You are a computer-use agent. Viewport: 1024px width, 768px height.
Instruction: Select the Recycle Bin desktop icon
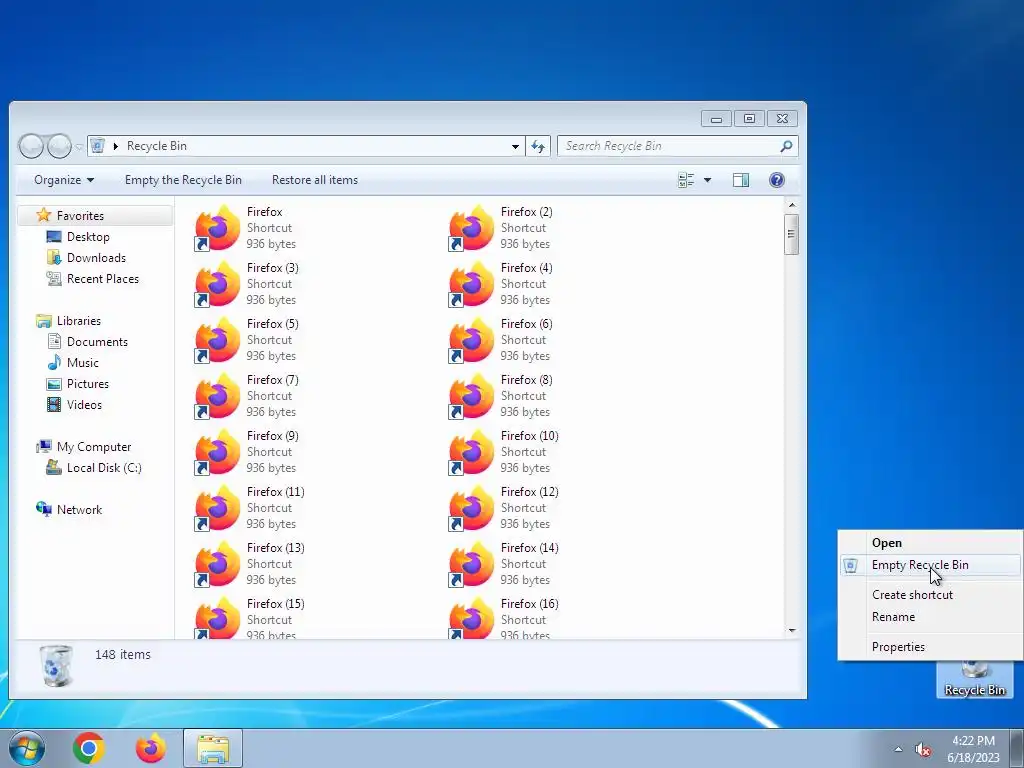pyautogui.click(x=974, y=679)
